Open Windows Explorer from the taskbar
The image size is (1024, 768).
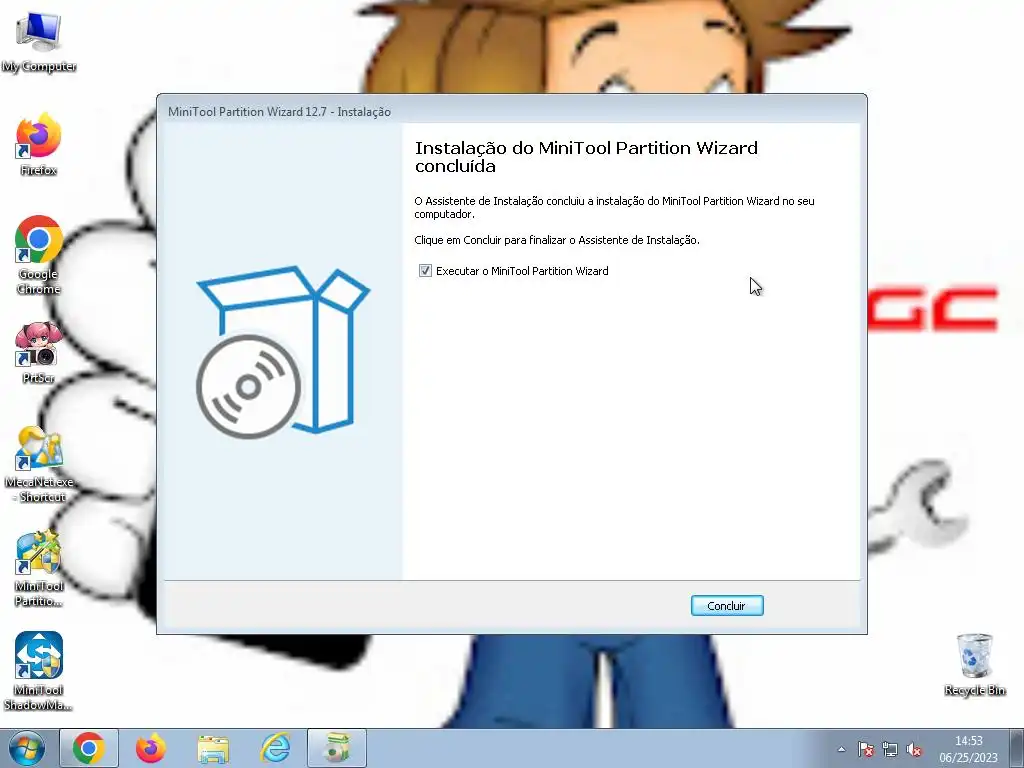(213, 748)
